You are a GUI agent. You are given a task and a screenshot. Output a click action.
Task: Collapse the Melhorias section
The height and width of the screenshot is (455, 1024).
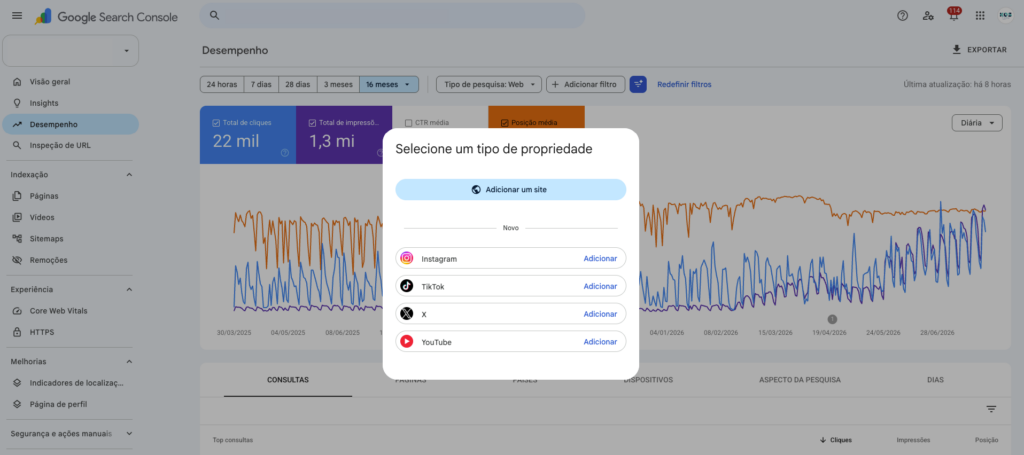pyautogui.click(x=129, y=362)
